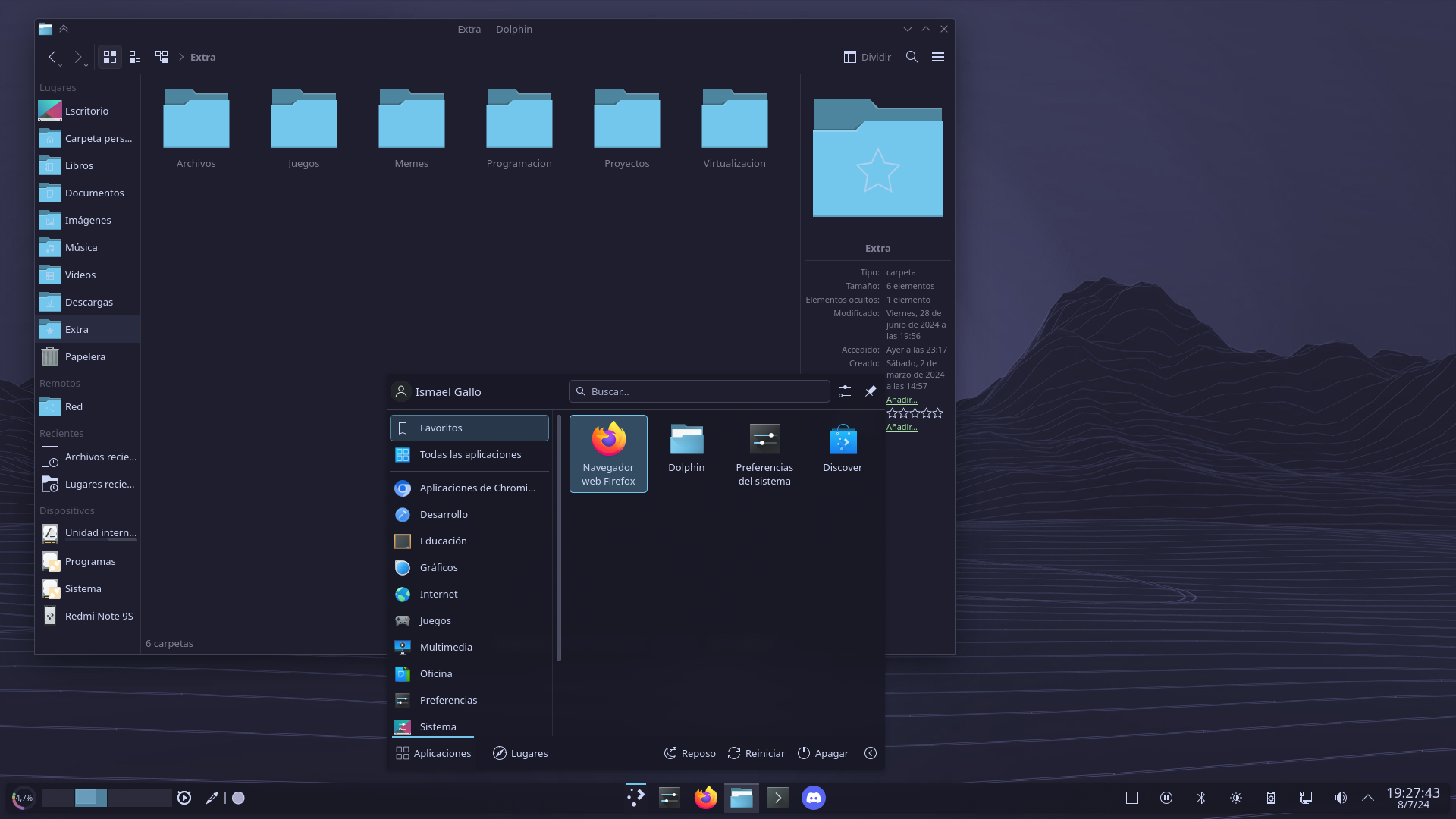This screenshot has width=1456, height=819.
Task: Select Programas device in sidebar
Action: (88, 561)
